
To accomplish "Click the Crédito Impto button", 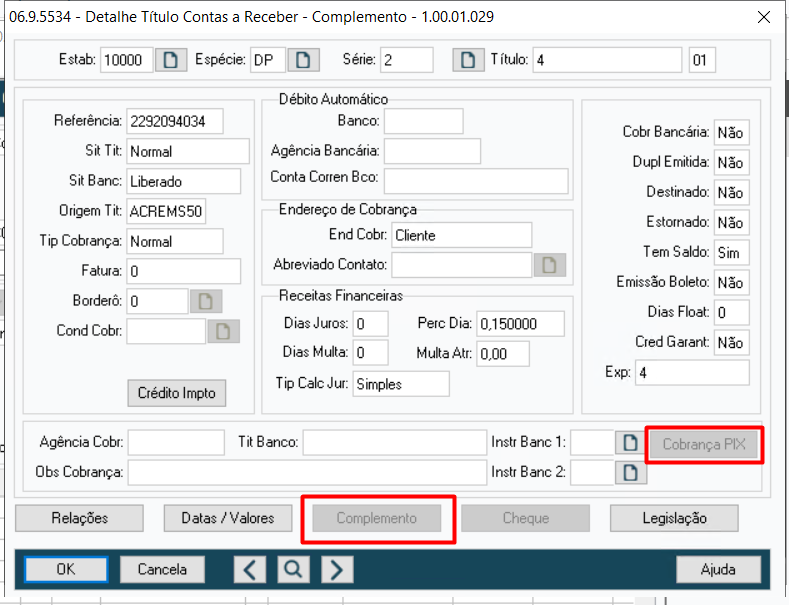I will (177, 393).
